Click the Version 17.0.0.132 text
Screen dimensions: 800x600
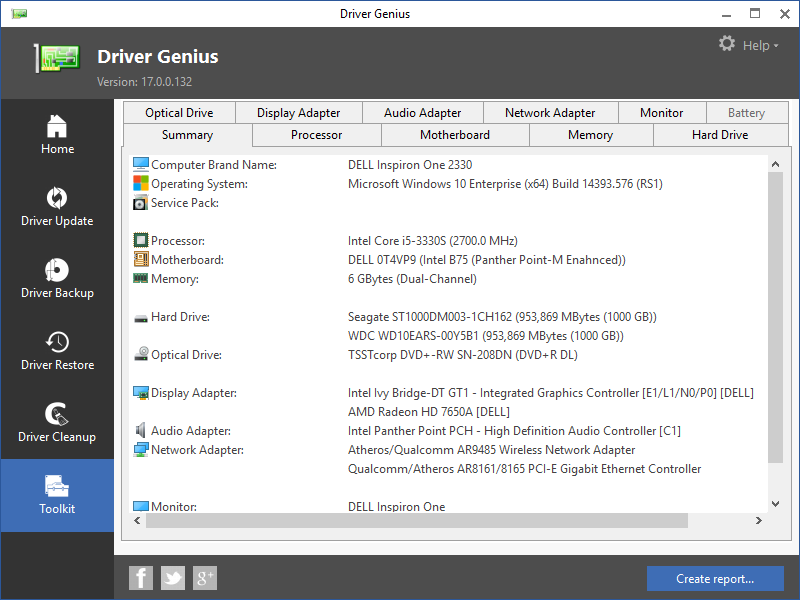point(144,82)
